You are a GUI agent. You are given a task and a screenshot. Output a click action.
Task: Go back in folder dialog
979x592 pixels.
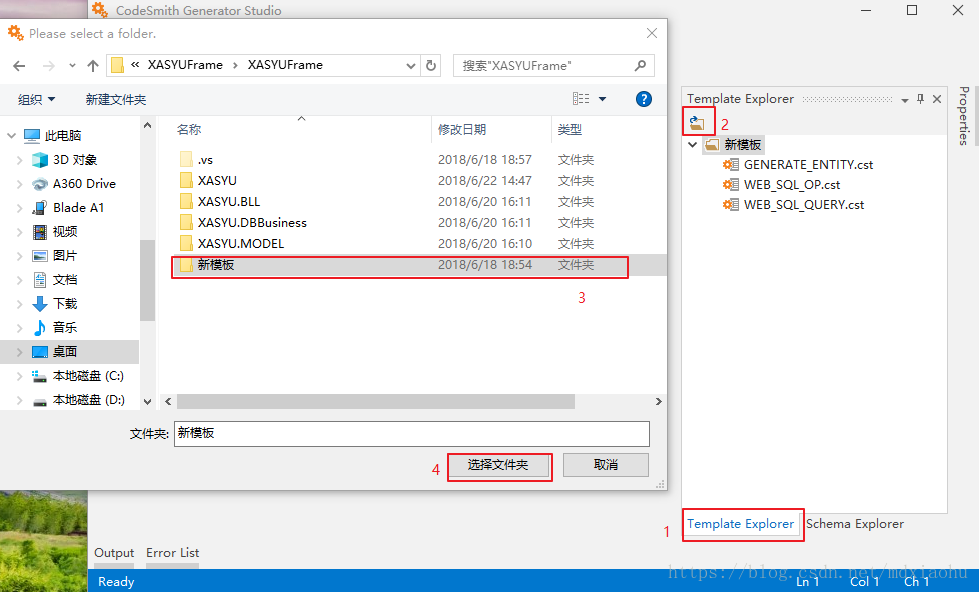[x=19, y=66]
